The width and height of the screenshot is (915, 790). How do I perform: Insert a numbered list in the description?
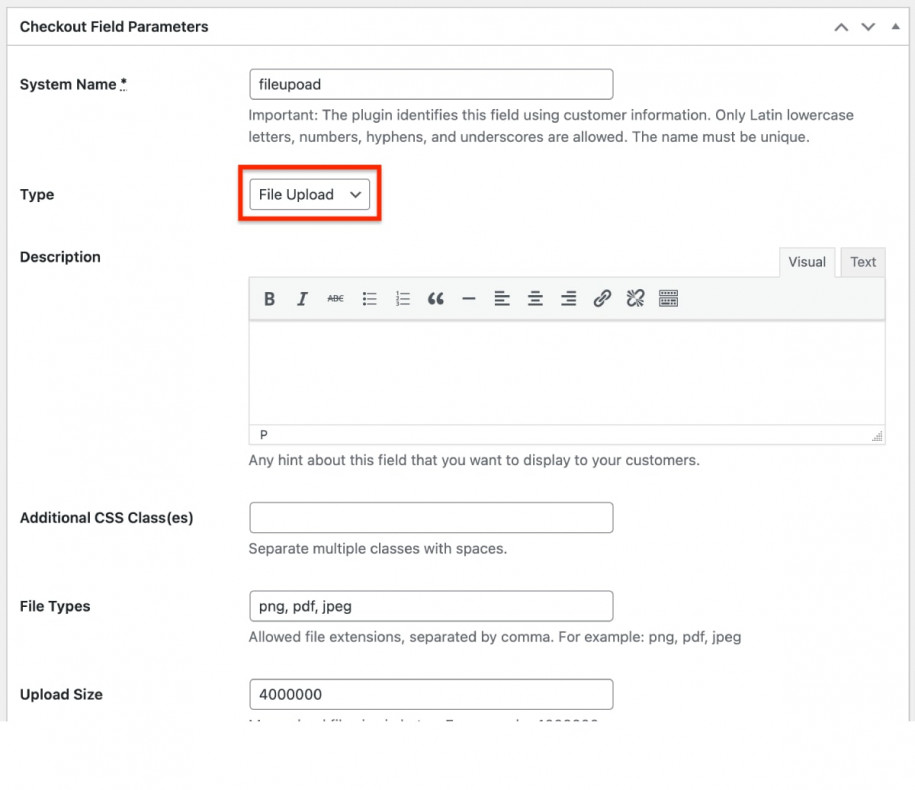coord(401,298)
